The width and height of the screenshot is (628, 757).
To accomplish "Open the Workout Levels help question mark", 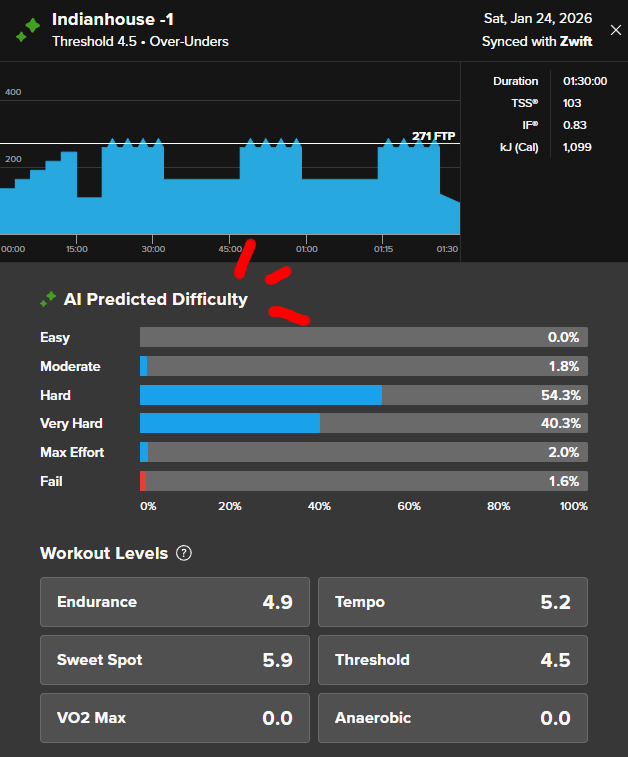I will 184,553.
